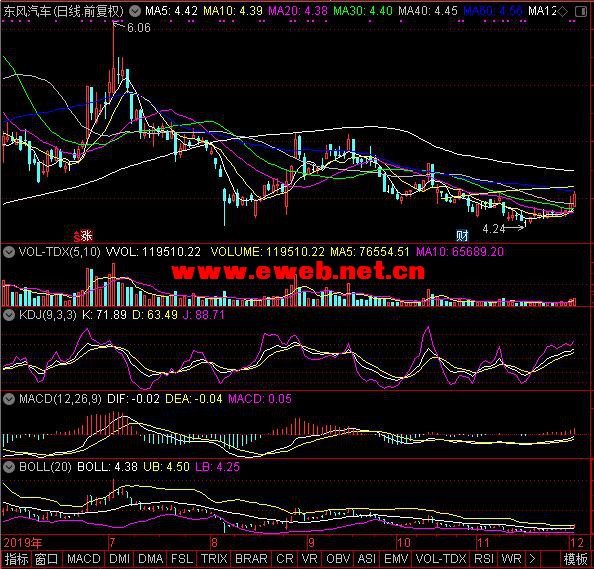Expand the dropdown next to 东风汽车 title

pyautogui.click(x=134, y=11)
